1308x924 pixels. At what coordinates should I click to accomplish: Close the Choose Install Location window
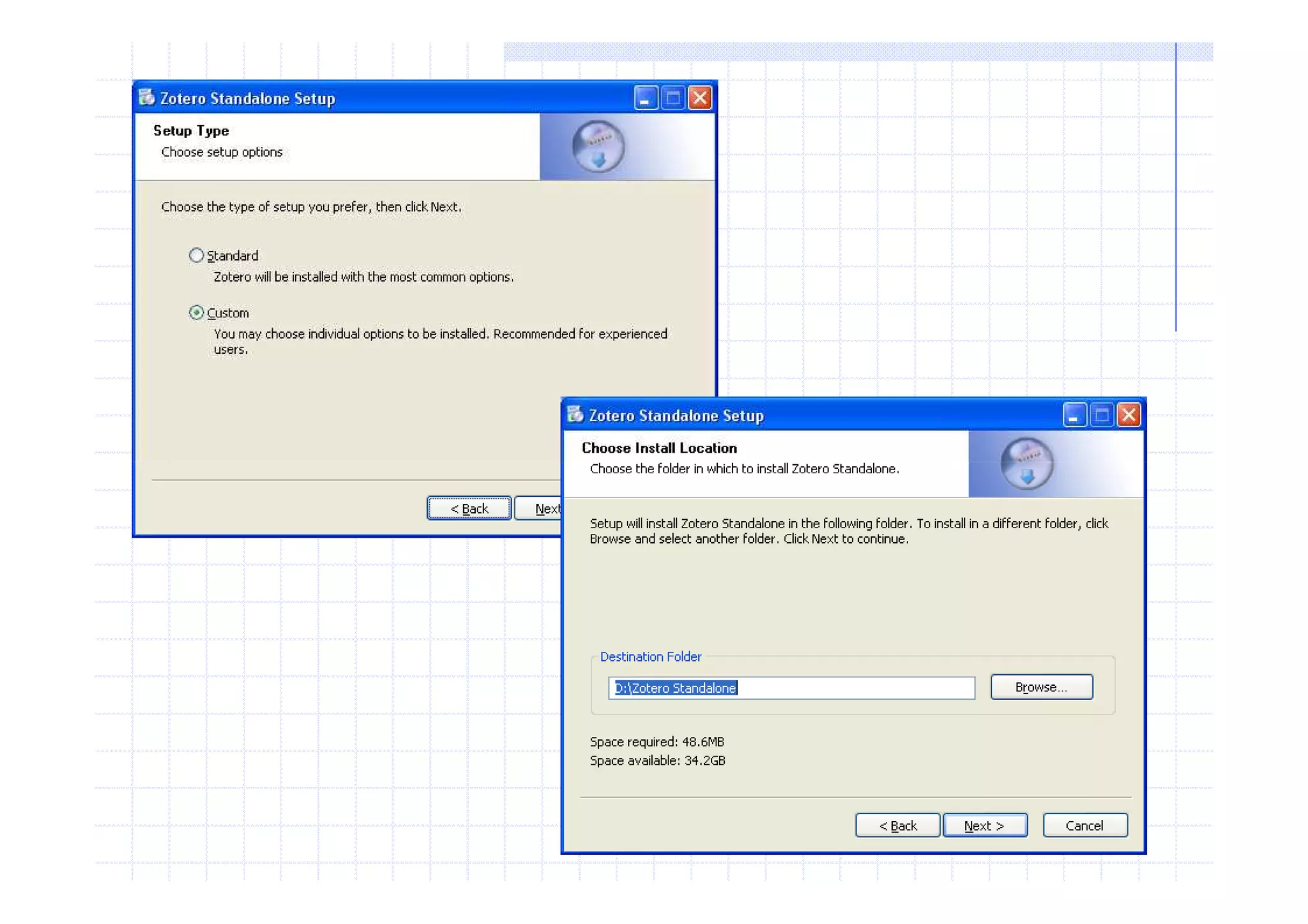click(x=1129, y=415)
